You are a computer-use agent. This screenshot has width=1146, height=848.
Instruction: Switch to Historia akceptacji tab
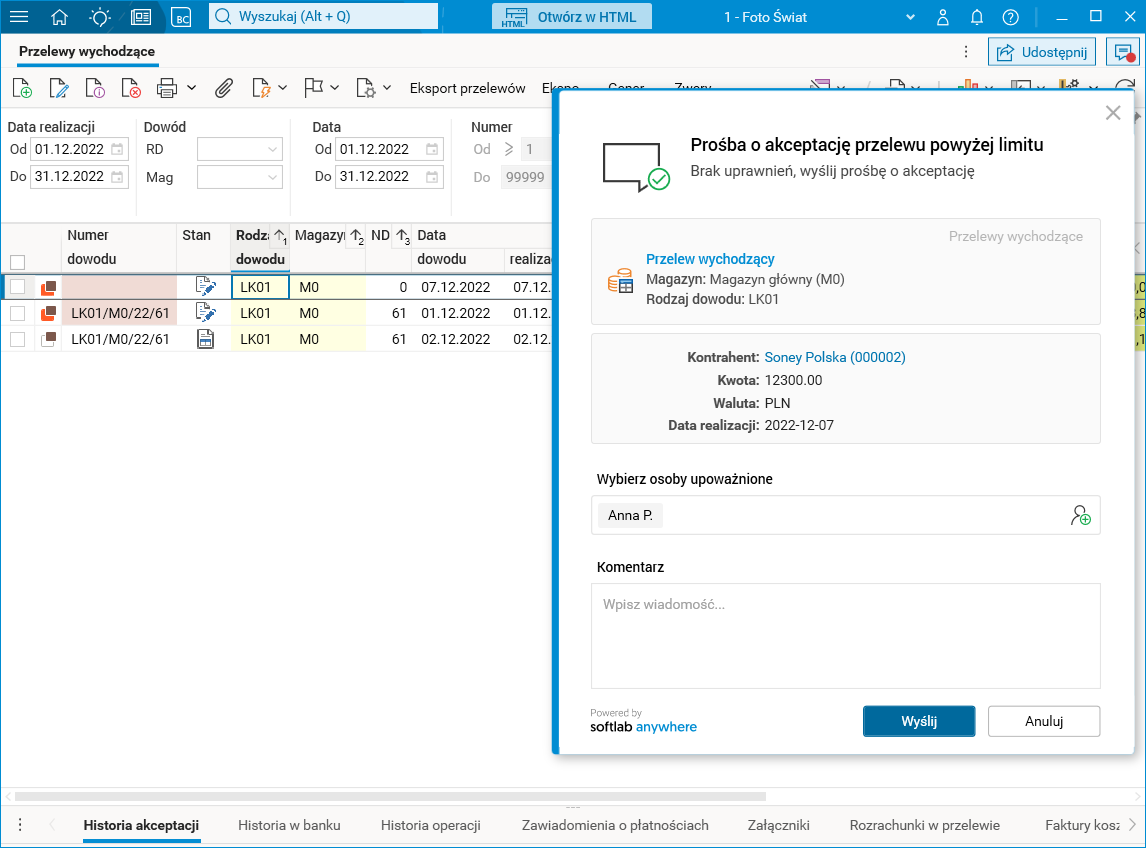[141, 825]
